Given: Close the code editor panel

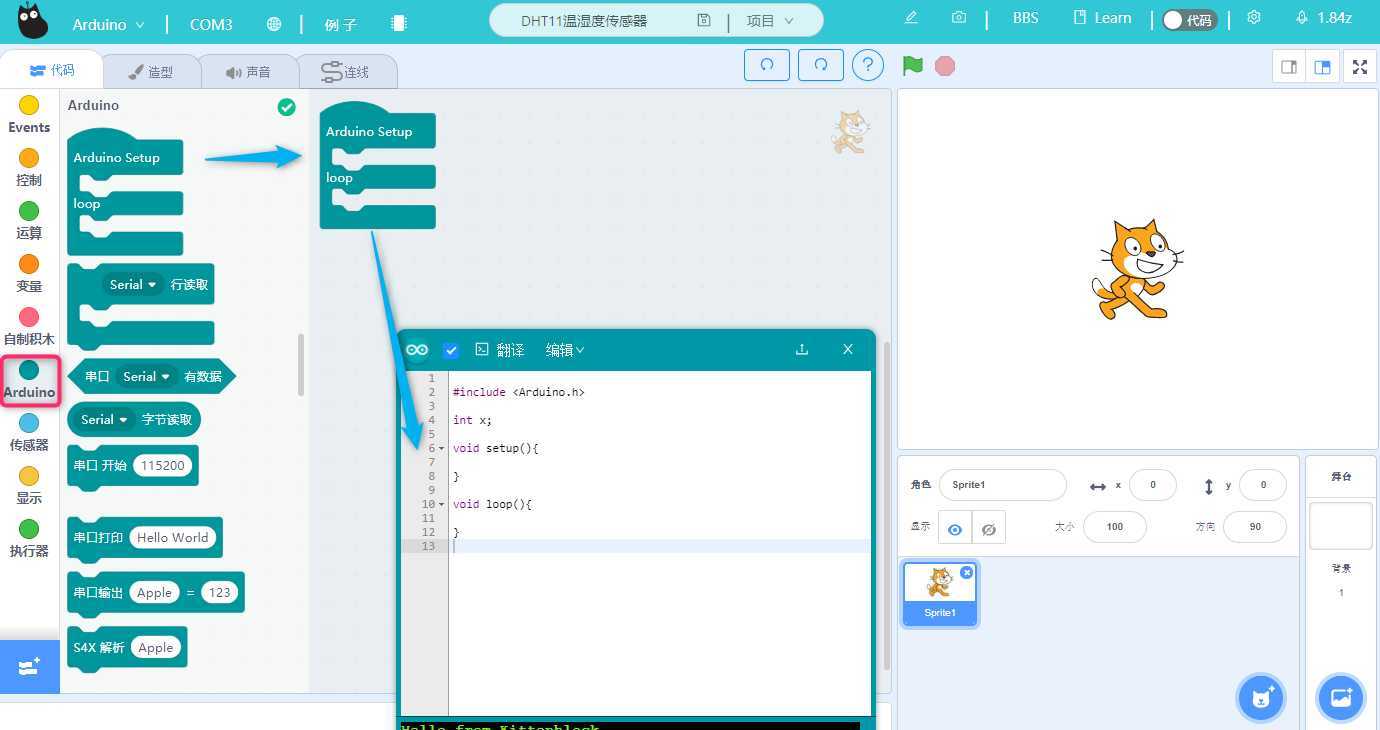Looking at the screenshot, I should [848, 349].
